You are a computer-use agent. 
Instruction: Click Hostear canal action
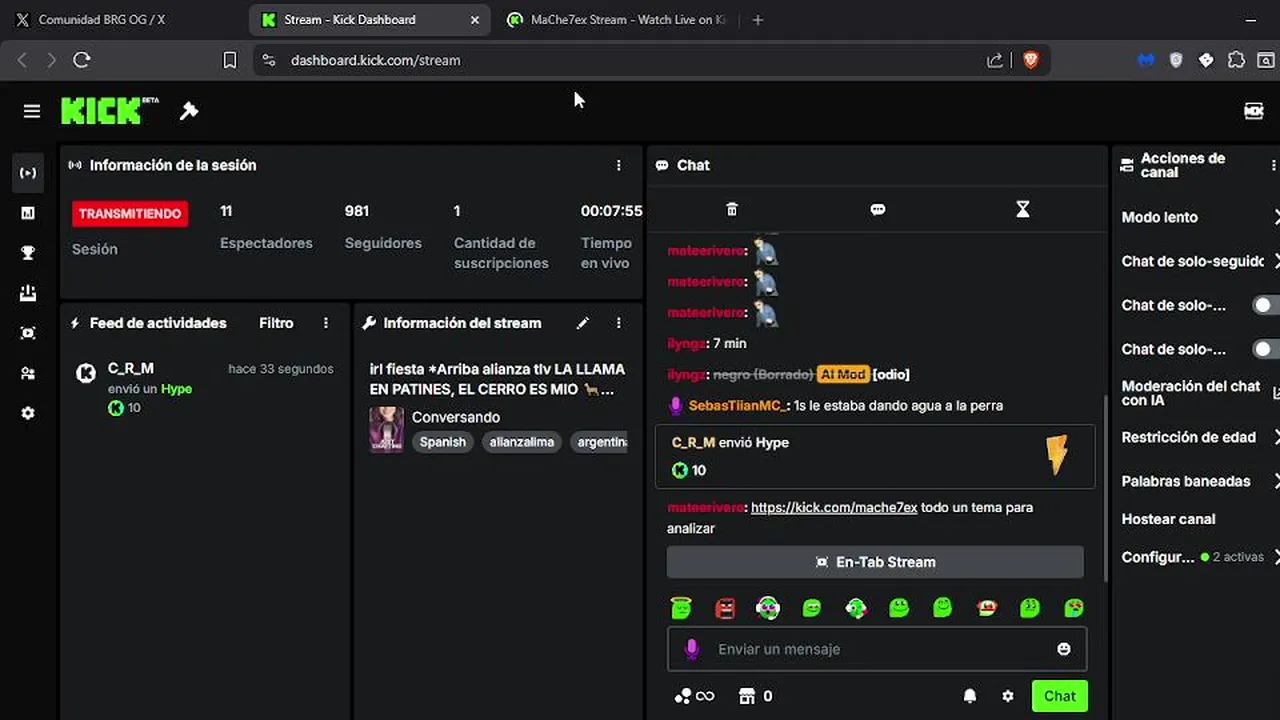click(1168, 519)
